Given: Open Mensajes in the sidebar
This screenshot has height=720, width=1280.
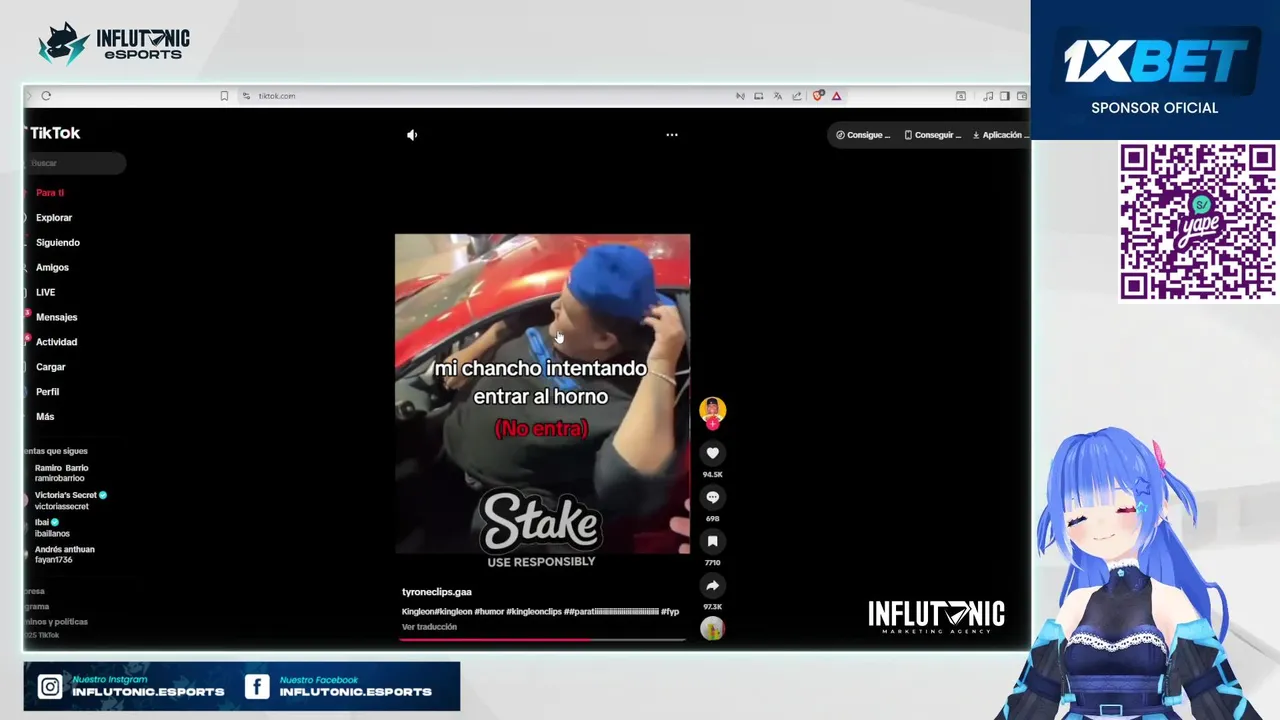Looking at the screenshot, I should [56, 317].
